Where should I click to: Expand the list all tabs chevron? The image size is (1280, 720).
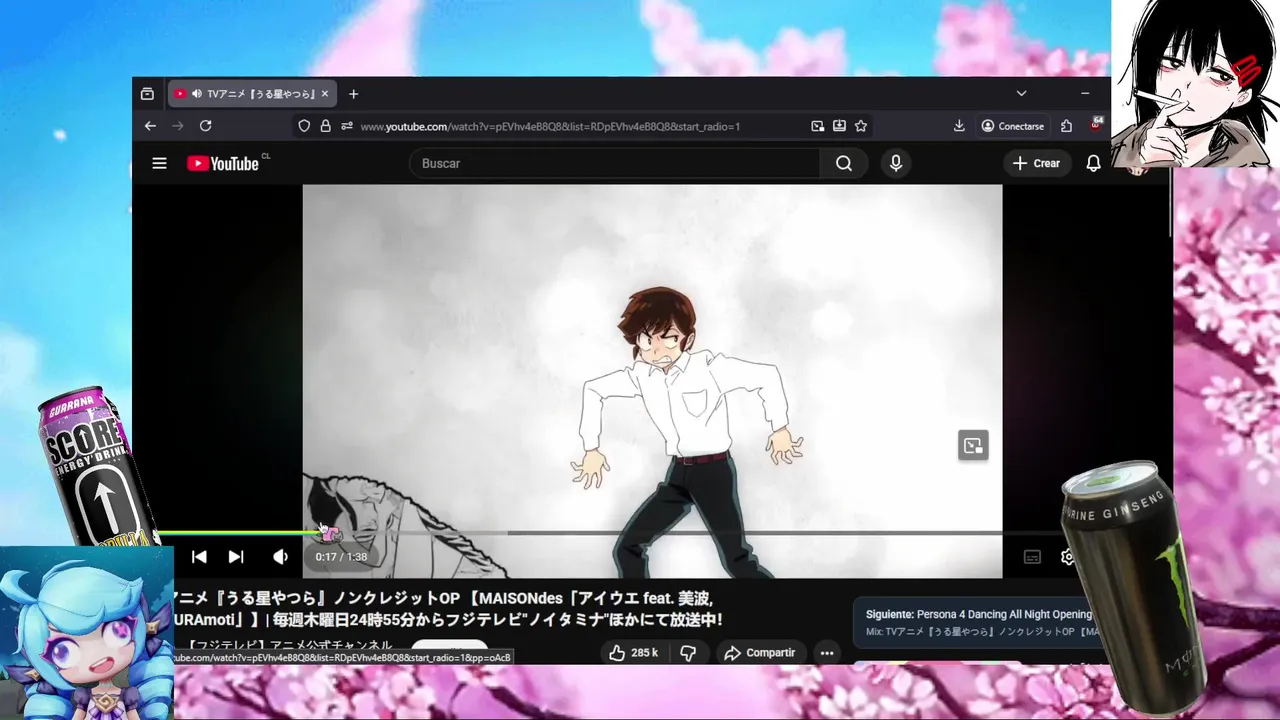point(1021,93)
